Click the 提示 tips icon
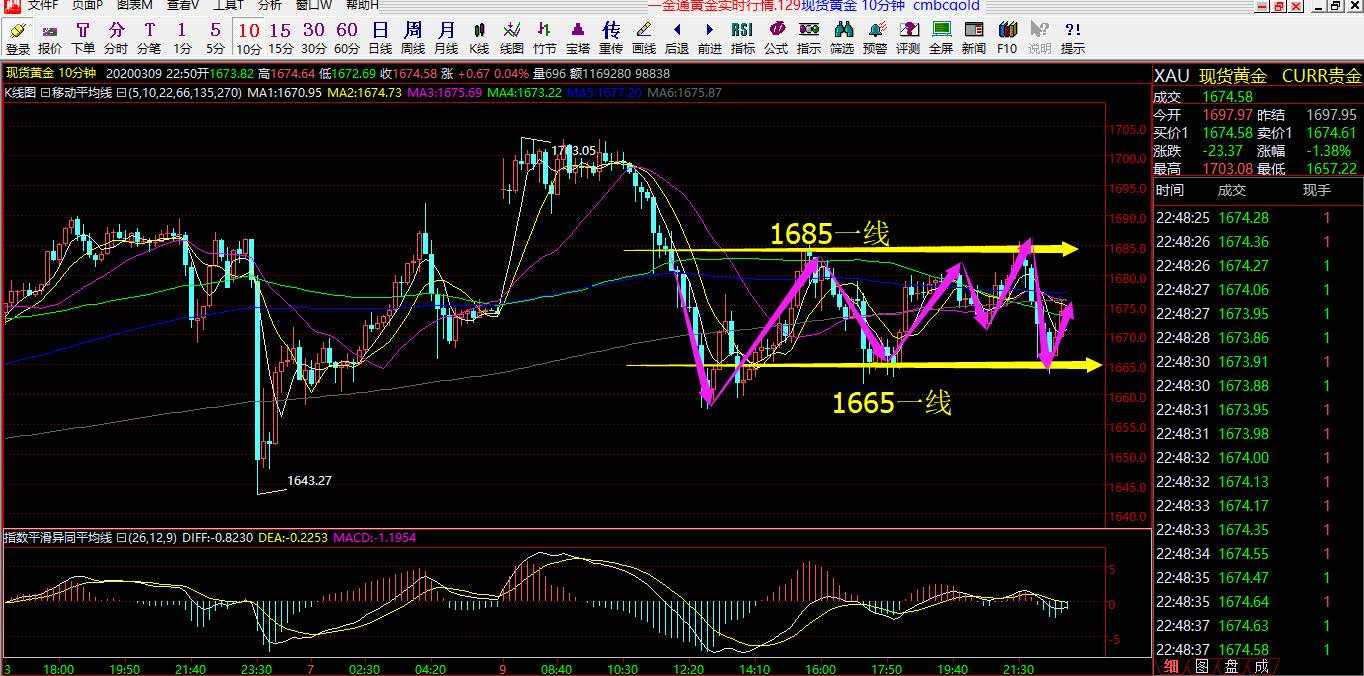This screenshot has height=676, width=1364. (1073, 38)
